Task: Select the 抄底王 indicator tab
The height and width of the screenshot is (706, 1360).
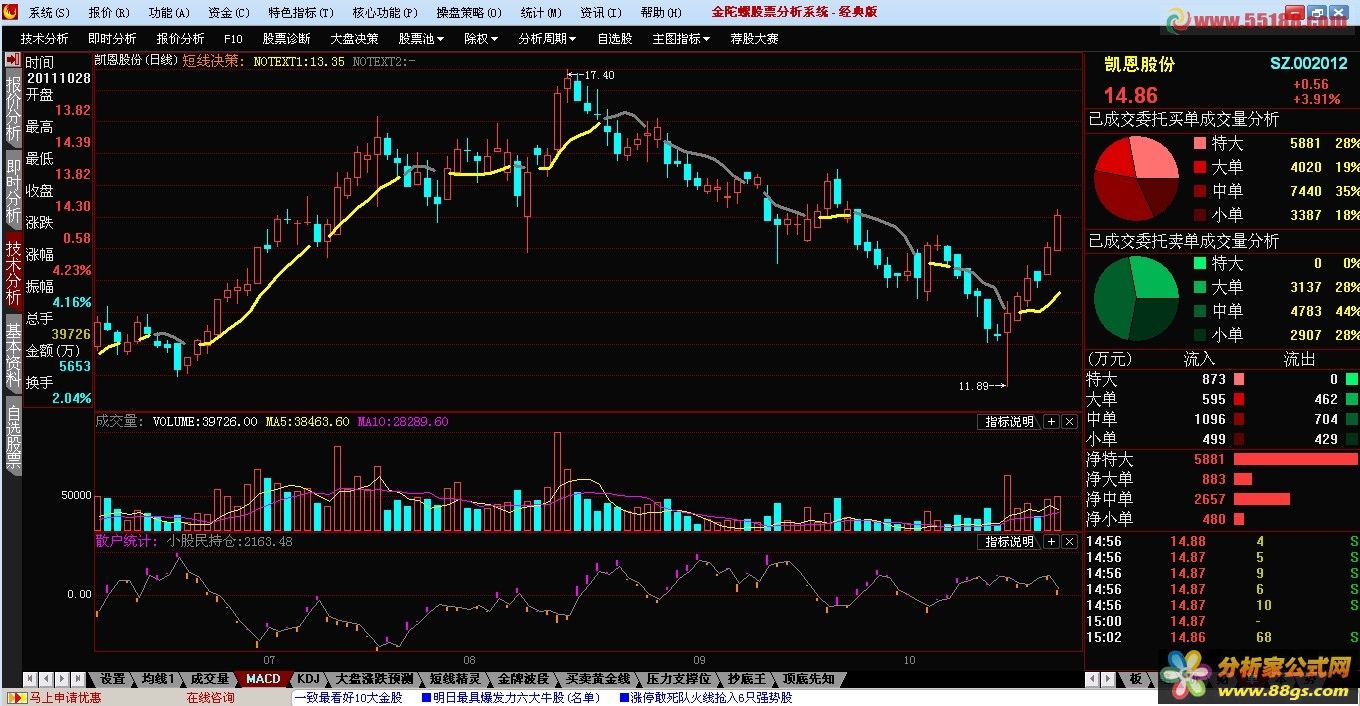Action: [747, 679]
